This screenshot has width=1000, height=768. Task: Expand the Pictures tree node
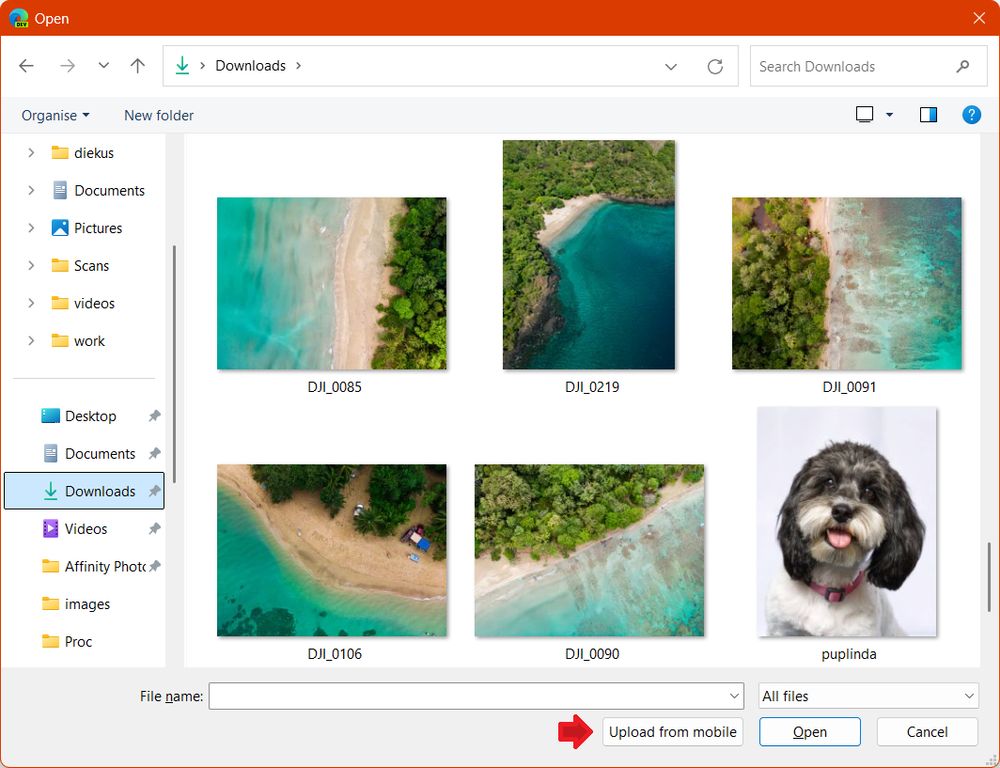click(31, 228)
